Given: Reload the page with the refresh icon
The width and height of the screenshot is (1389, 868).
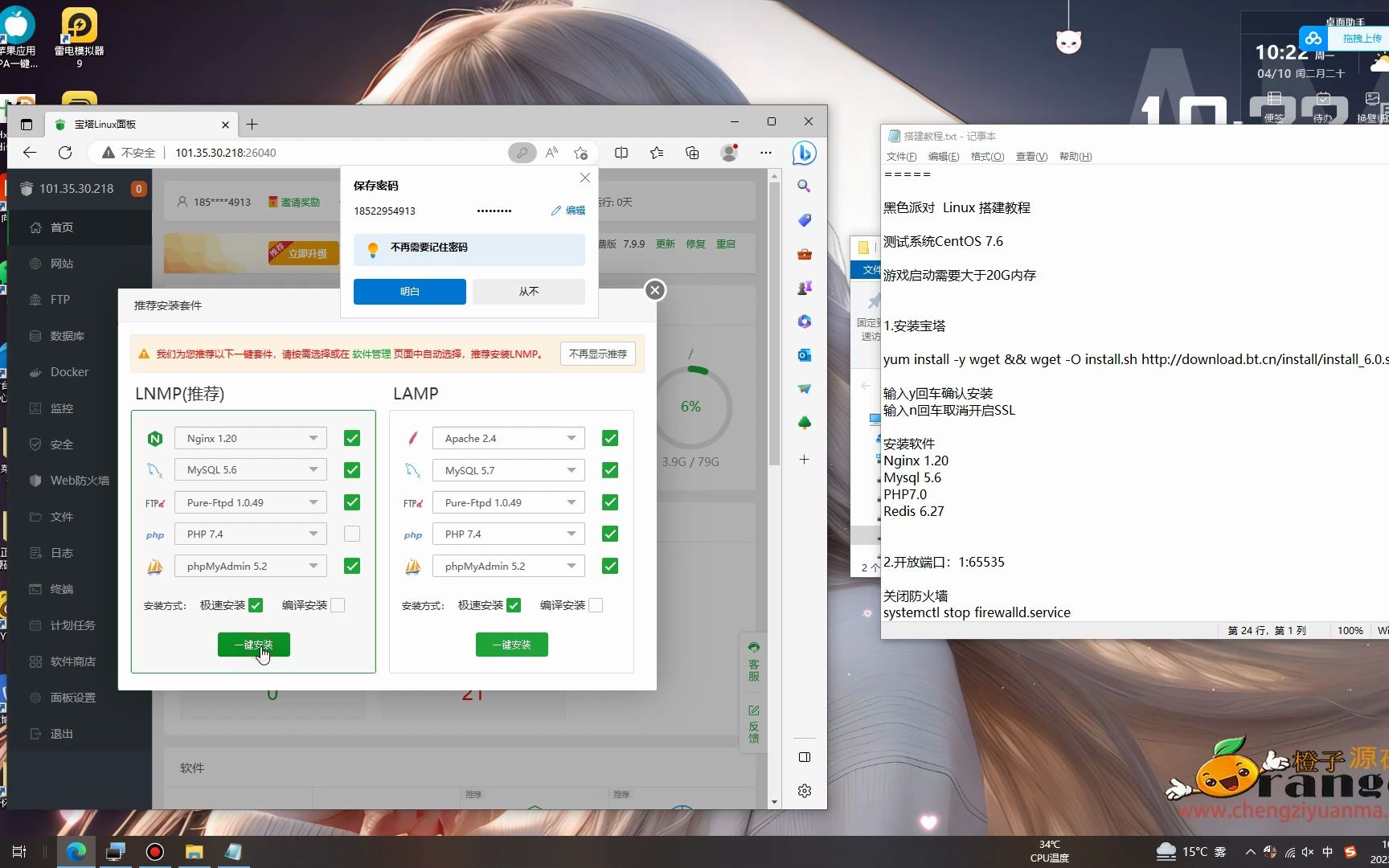Looking at the screenshot, I should coord(65,153).
